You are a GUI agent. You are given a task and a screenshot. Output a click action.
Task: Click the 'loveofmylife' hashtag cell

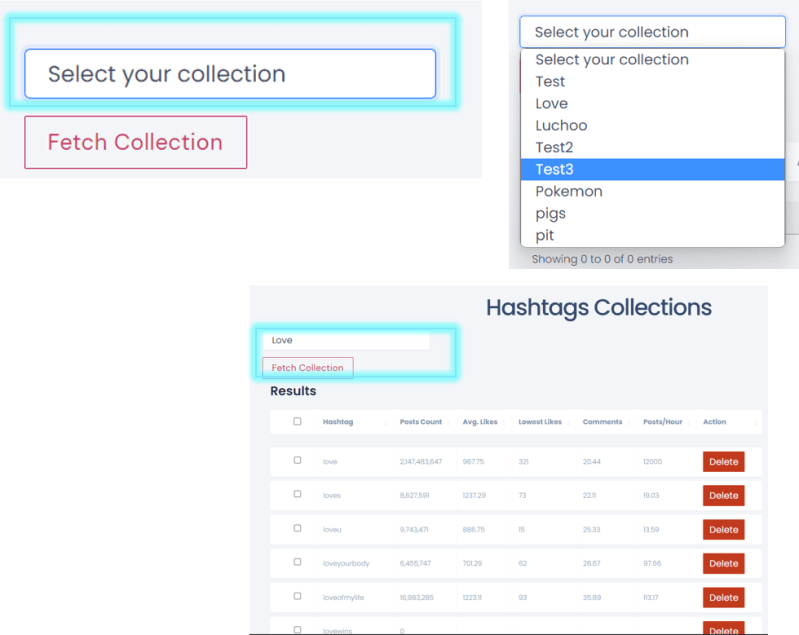343,597
